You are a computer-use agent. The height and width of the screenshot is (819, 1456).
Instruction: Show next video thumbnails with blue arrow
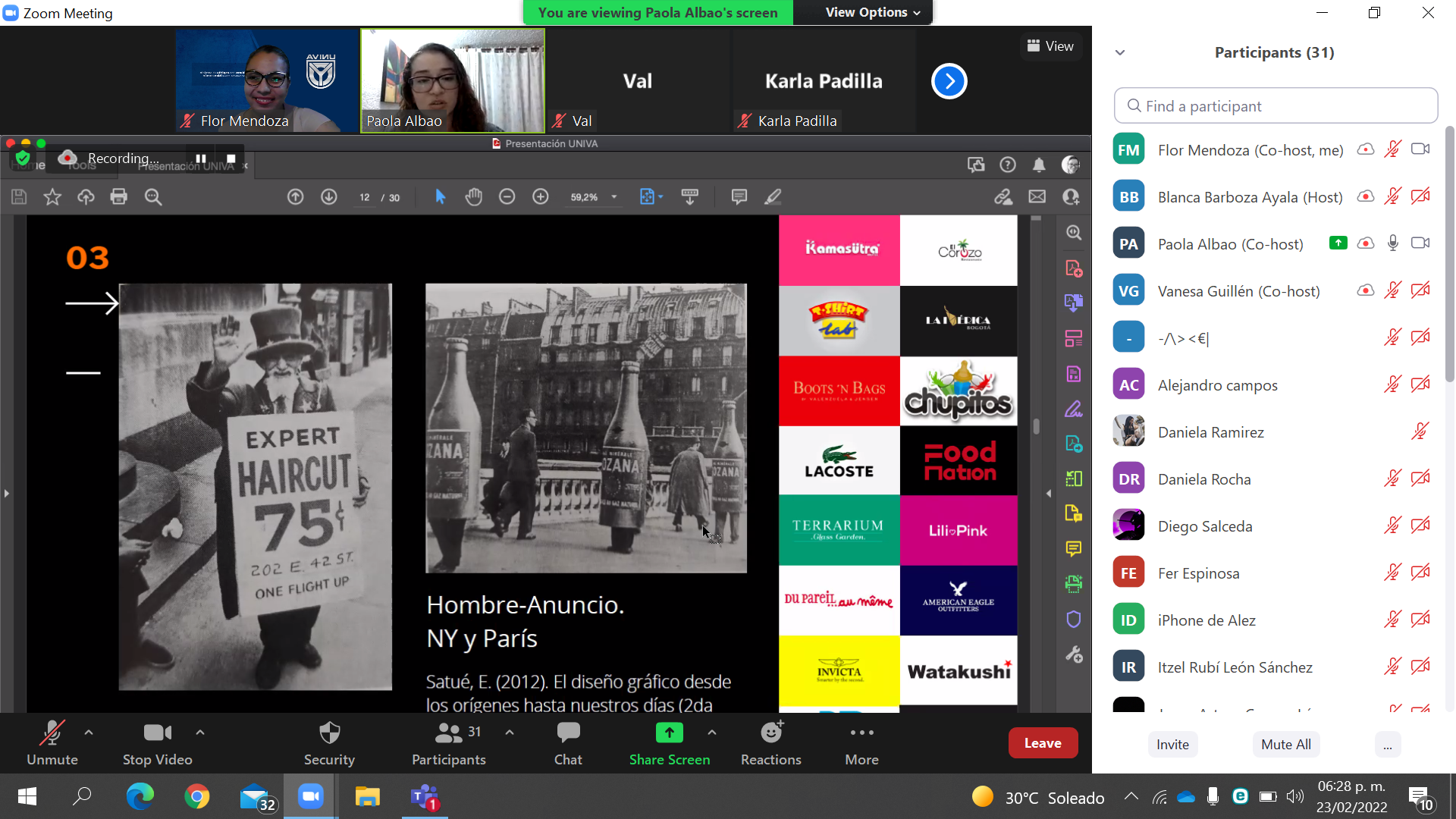click(949, 81)
